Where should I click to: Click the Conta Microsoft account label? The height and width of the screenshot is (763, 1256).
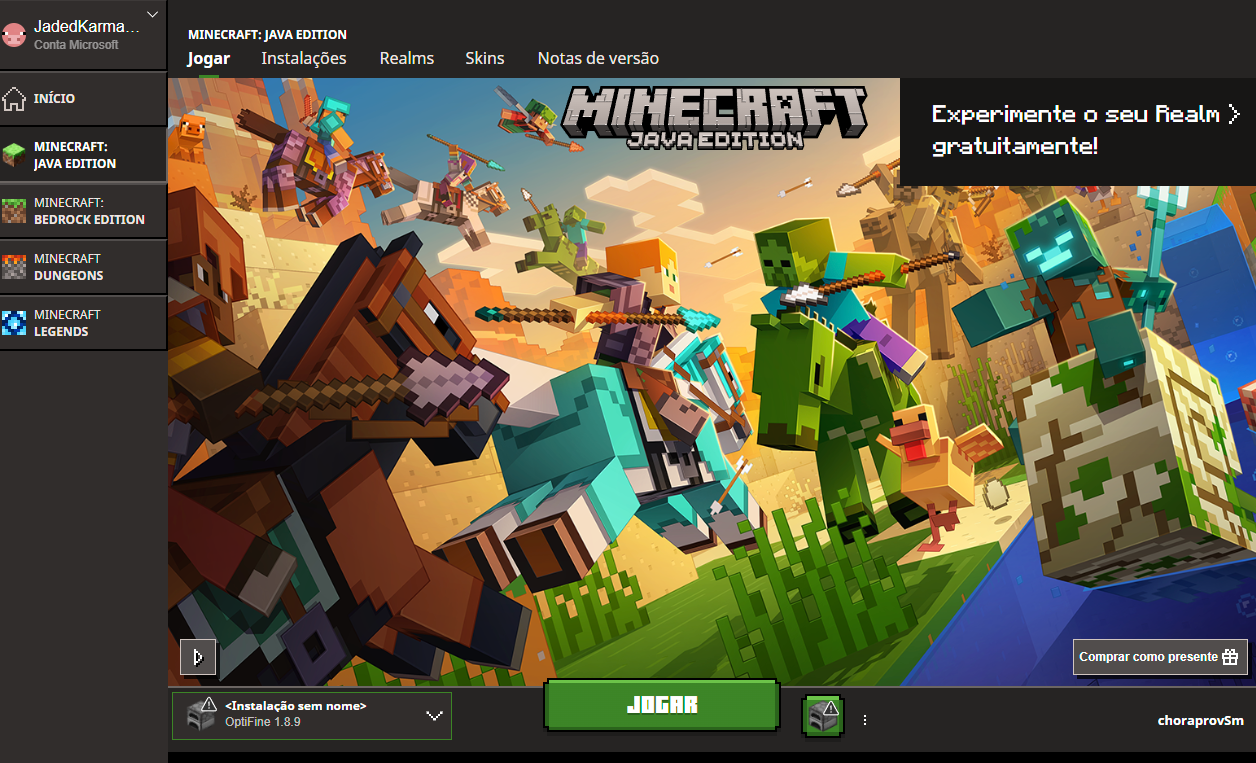(x=76, y=45)
